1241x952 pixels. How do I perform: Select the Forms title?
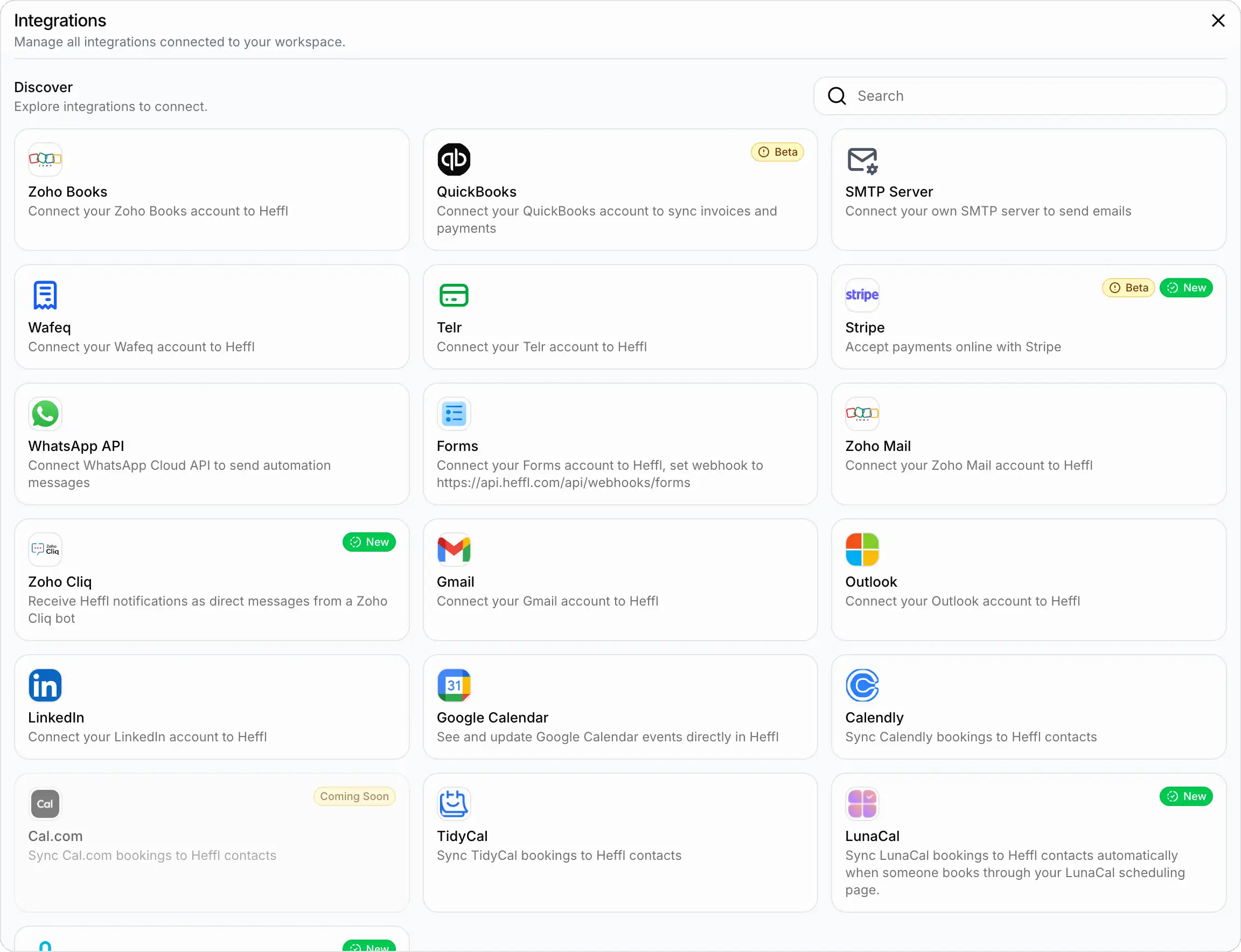(457, 447)
